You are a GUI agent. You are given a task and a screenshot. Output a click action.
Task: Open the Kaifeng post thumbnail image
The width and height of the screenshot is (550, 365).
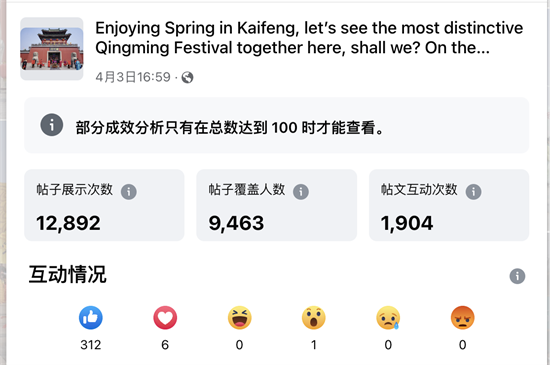[52, 49]
